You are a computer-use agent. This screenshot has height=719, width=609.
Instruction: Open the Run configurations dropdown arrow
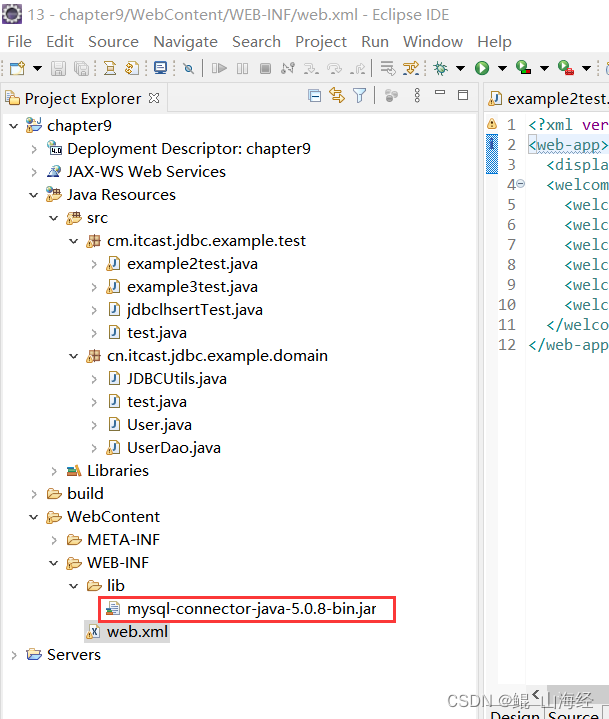point(503,68)
